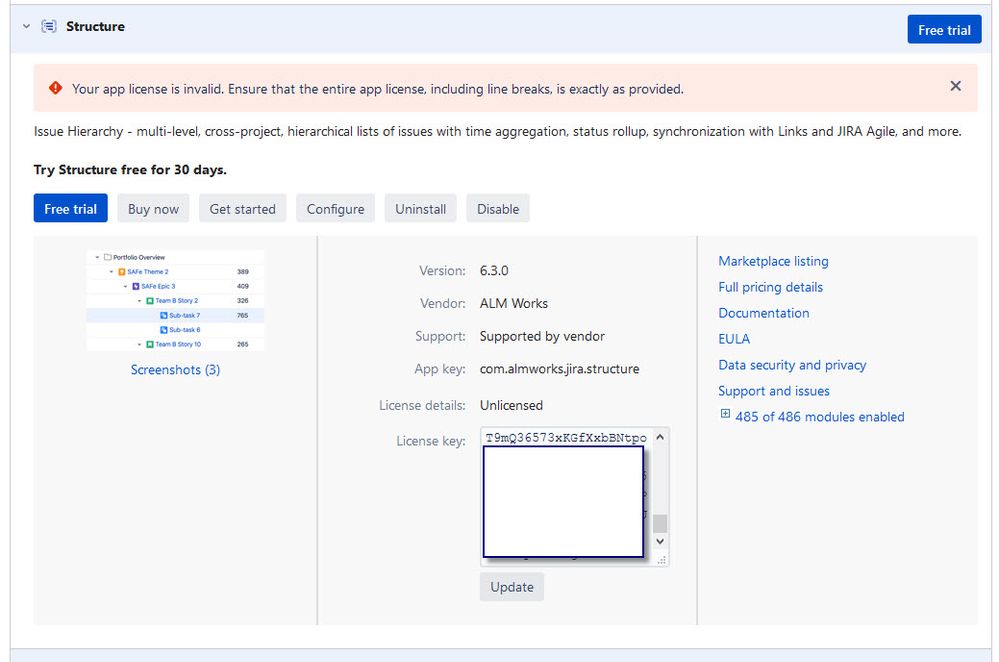Disable the Structure app
Viewport: 999px width, 662px height.
tap(498, 209)
